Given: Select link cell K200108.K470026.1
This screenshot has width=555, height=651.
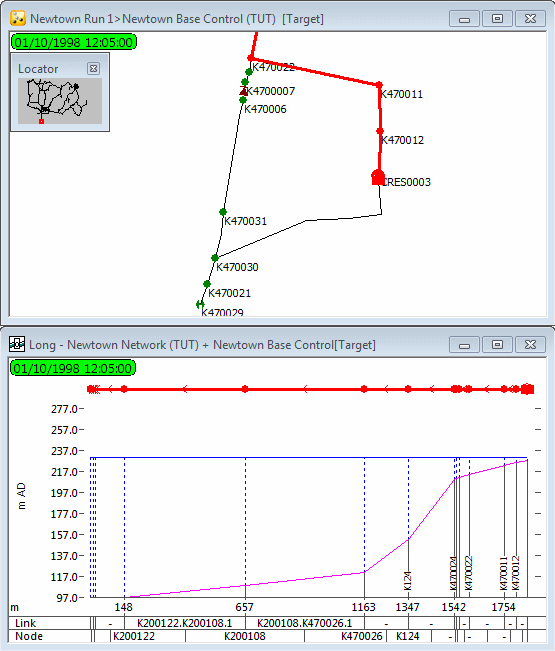Looking at the screenshot, I should pos(305,623).
